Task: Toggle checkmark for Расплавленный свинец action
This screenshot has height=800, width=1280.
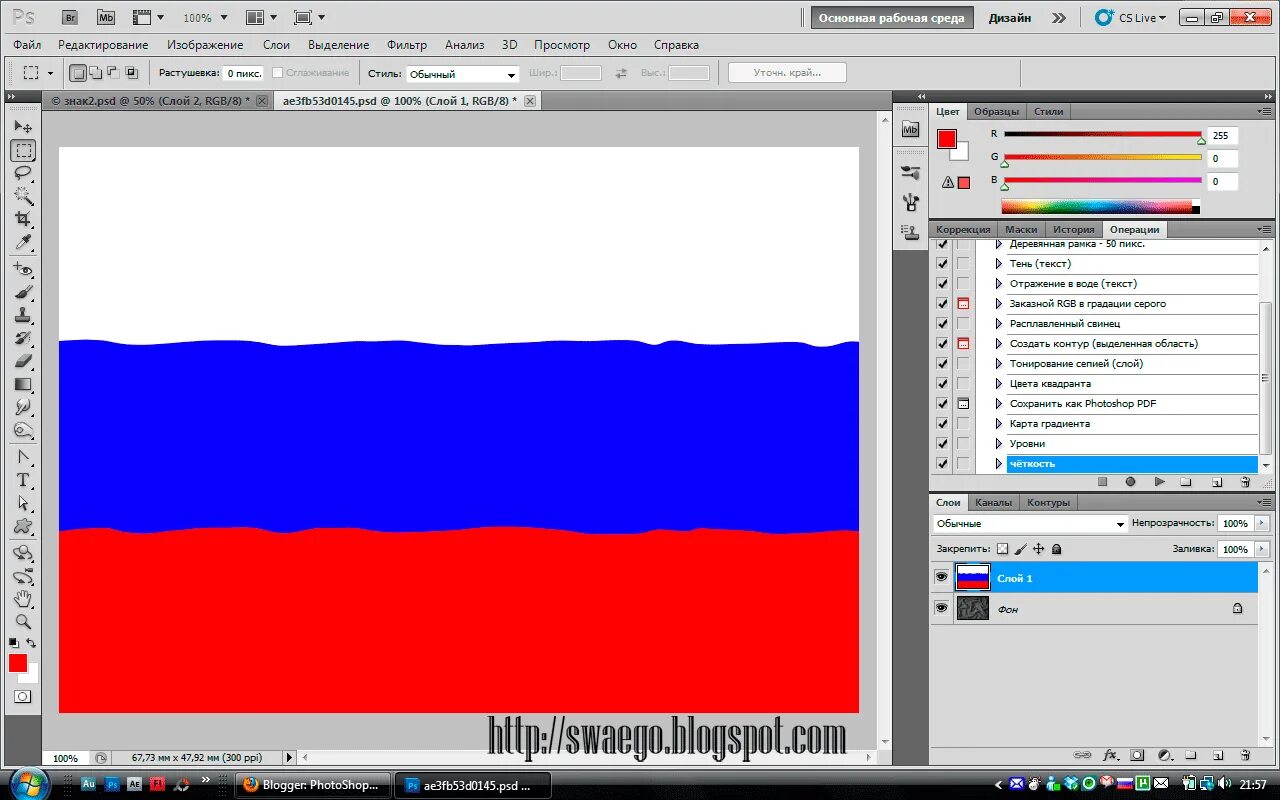Action: [942, 324]
